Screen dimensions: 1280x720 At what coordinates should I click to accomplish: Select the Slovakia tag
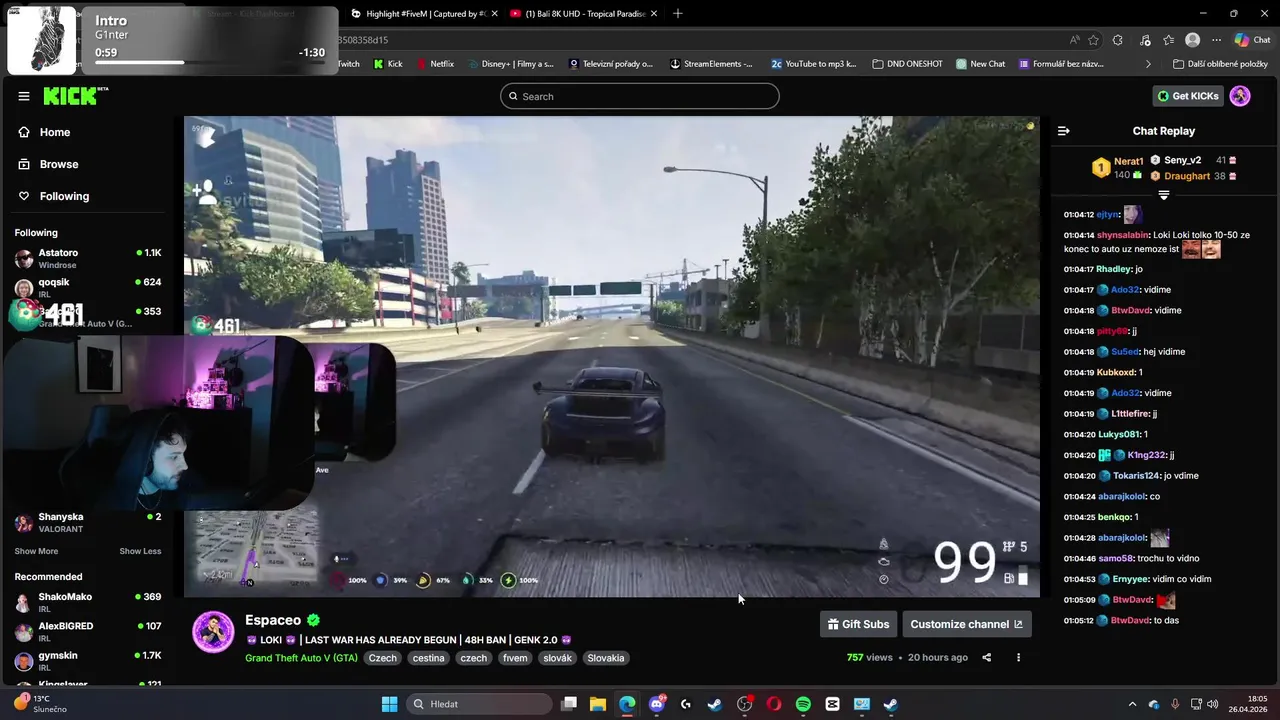pyautogui.click(x=606, y=658)
